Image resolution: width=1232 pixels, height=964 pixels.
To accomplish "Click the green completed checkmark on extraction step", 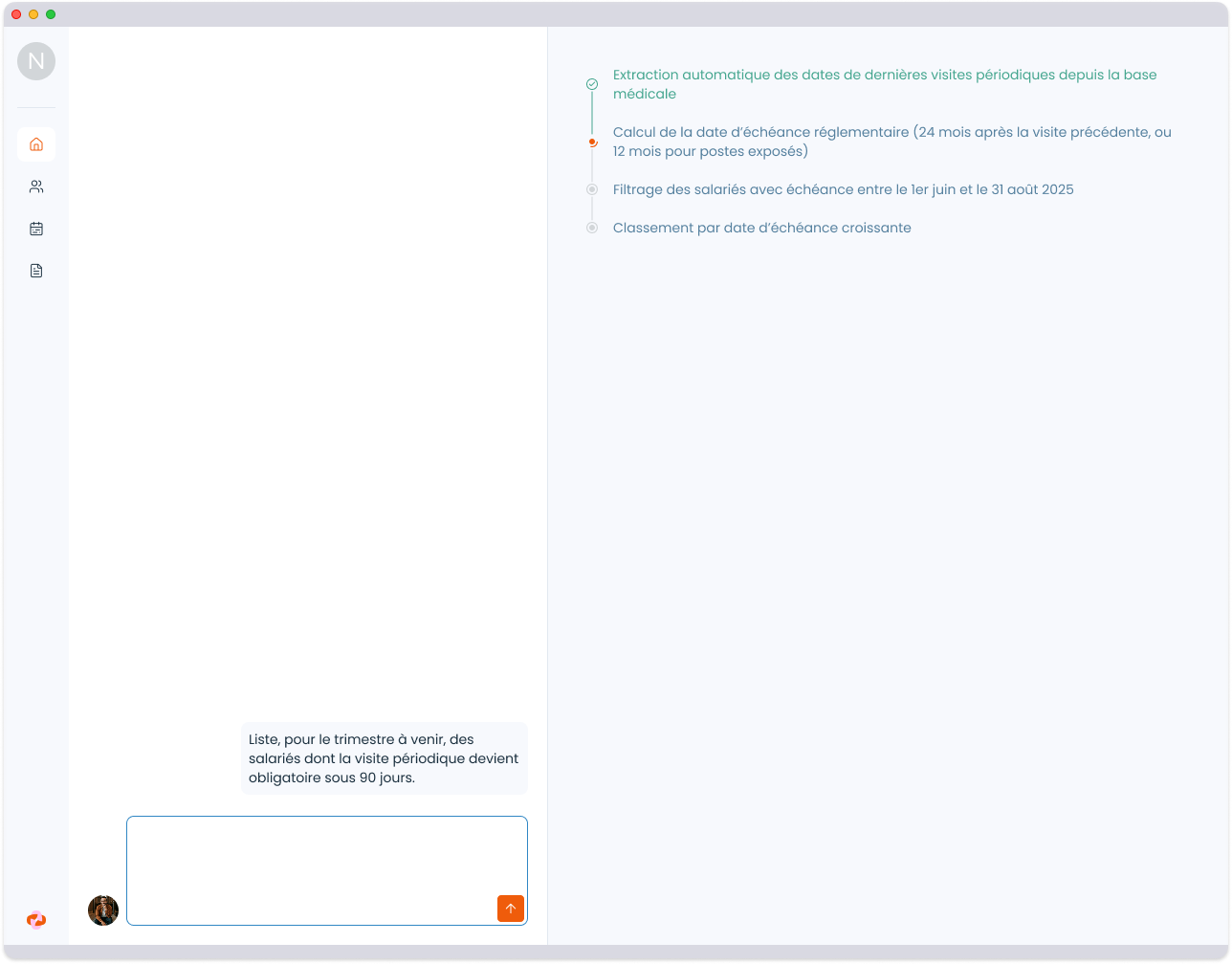I will click(x=592, y=84).
